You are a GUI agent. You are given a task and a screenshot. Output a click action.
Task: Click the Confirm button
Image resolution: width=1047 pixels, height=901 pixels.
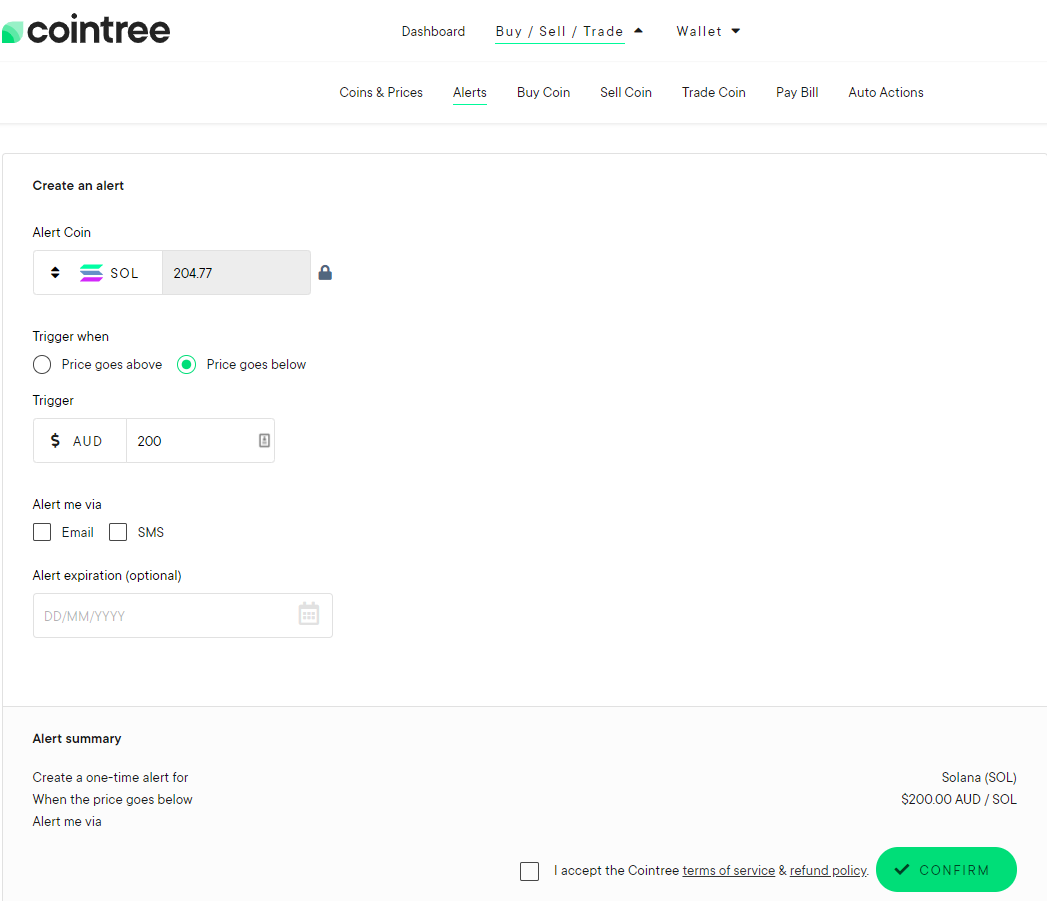point(946,870)
